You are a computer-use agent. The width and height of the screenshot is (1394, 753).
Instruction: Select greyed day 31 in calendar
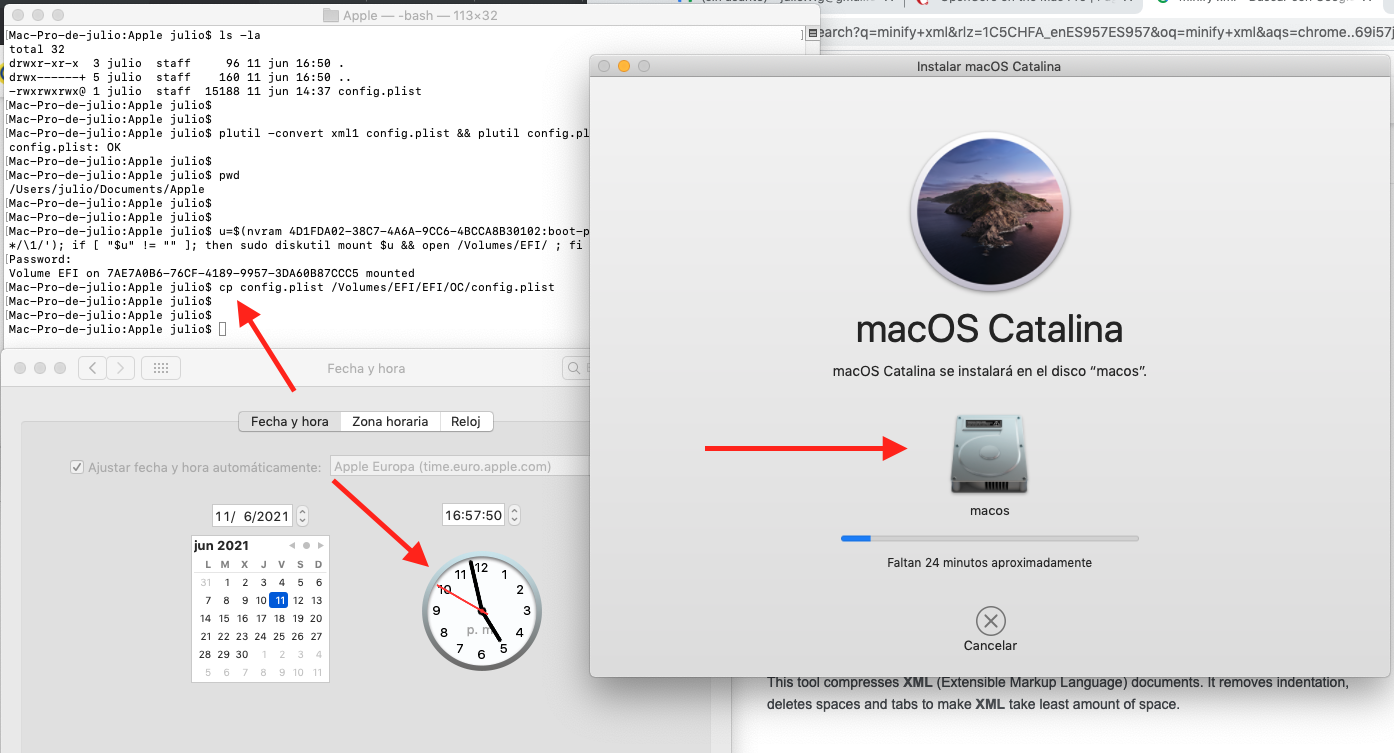point(206,582)
